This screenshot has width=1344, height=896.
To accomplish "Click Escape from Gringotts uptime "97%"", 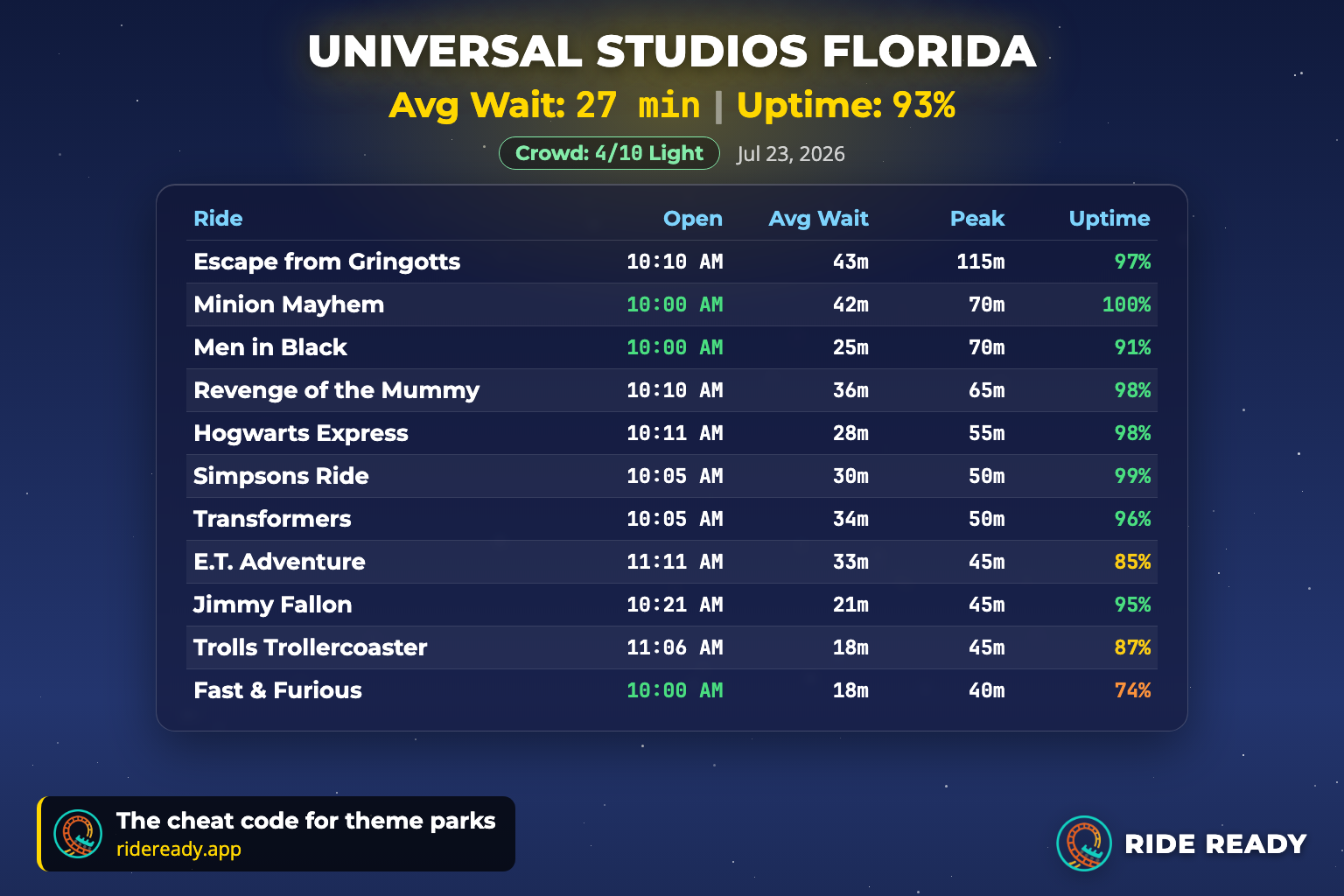I will coord(1132,262).
